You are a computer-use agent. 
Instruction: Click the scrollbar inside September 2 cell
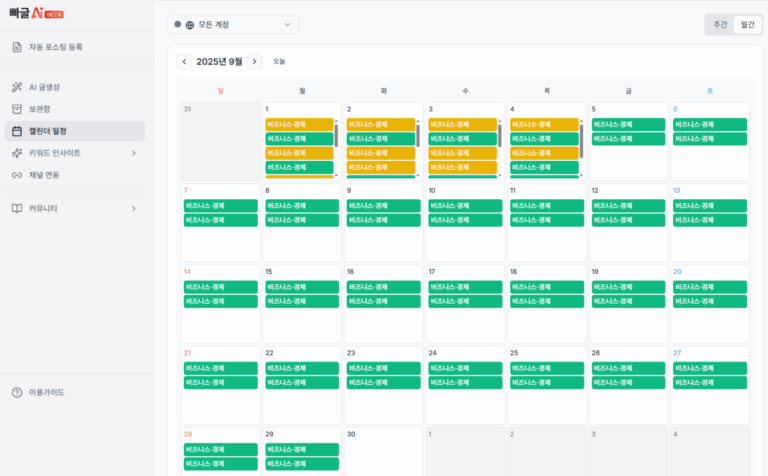pos(418,136)
